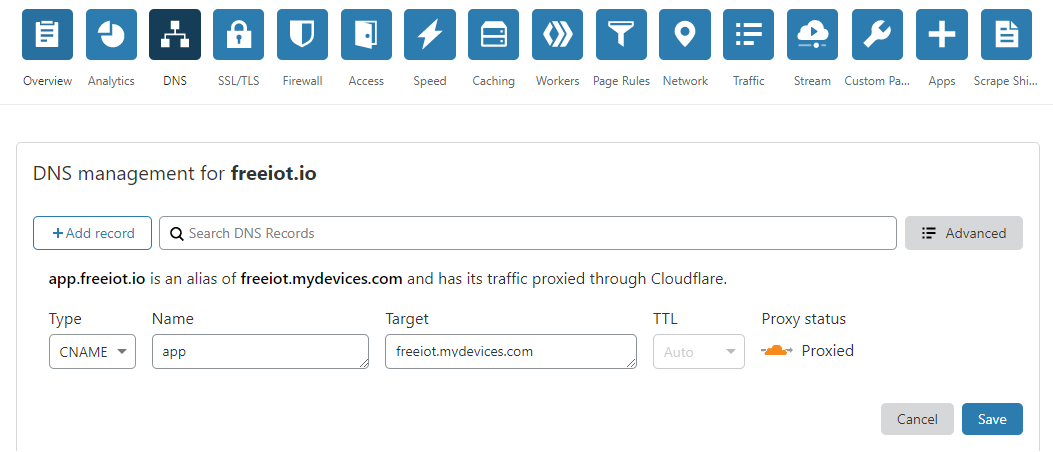Open the TTL Auto dropdown
1053x452 pixels.
(x=698, y=351)
